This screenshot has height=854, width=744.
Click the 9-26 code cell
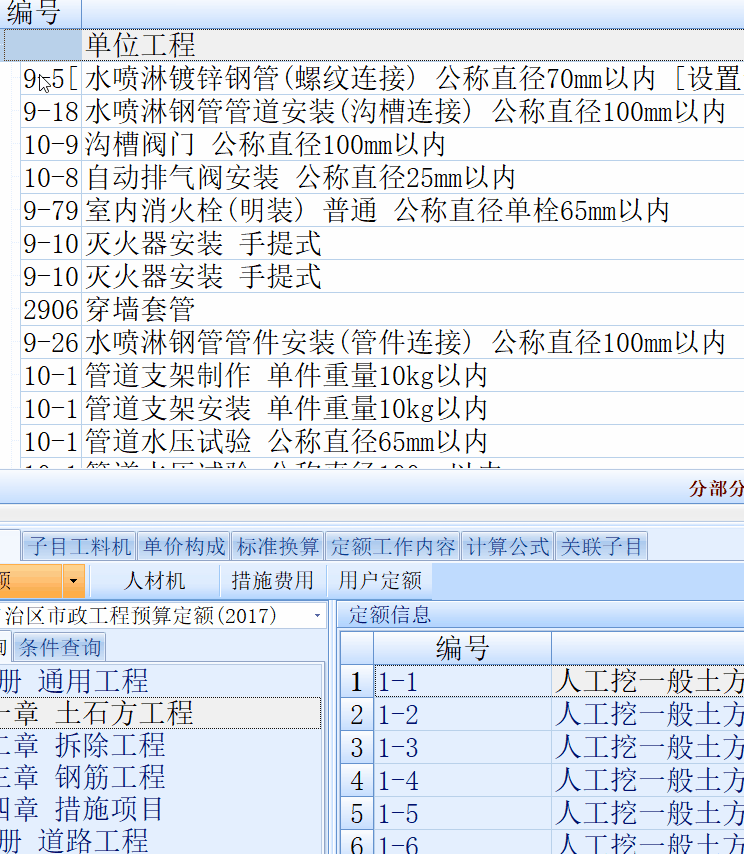pos(51,343)
